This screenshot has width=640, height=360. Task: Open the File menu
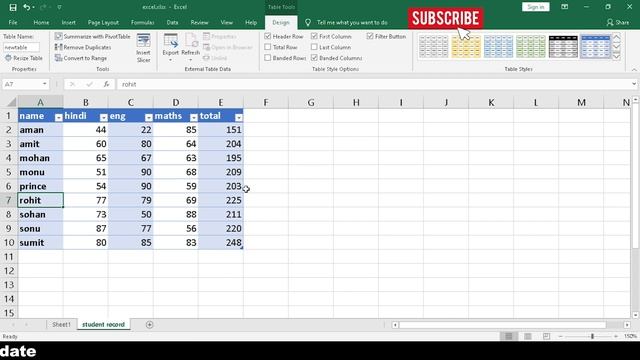tap(13, 22)
